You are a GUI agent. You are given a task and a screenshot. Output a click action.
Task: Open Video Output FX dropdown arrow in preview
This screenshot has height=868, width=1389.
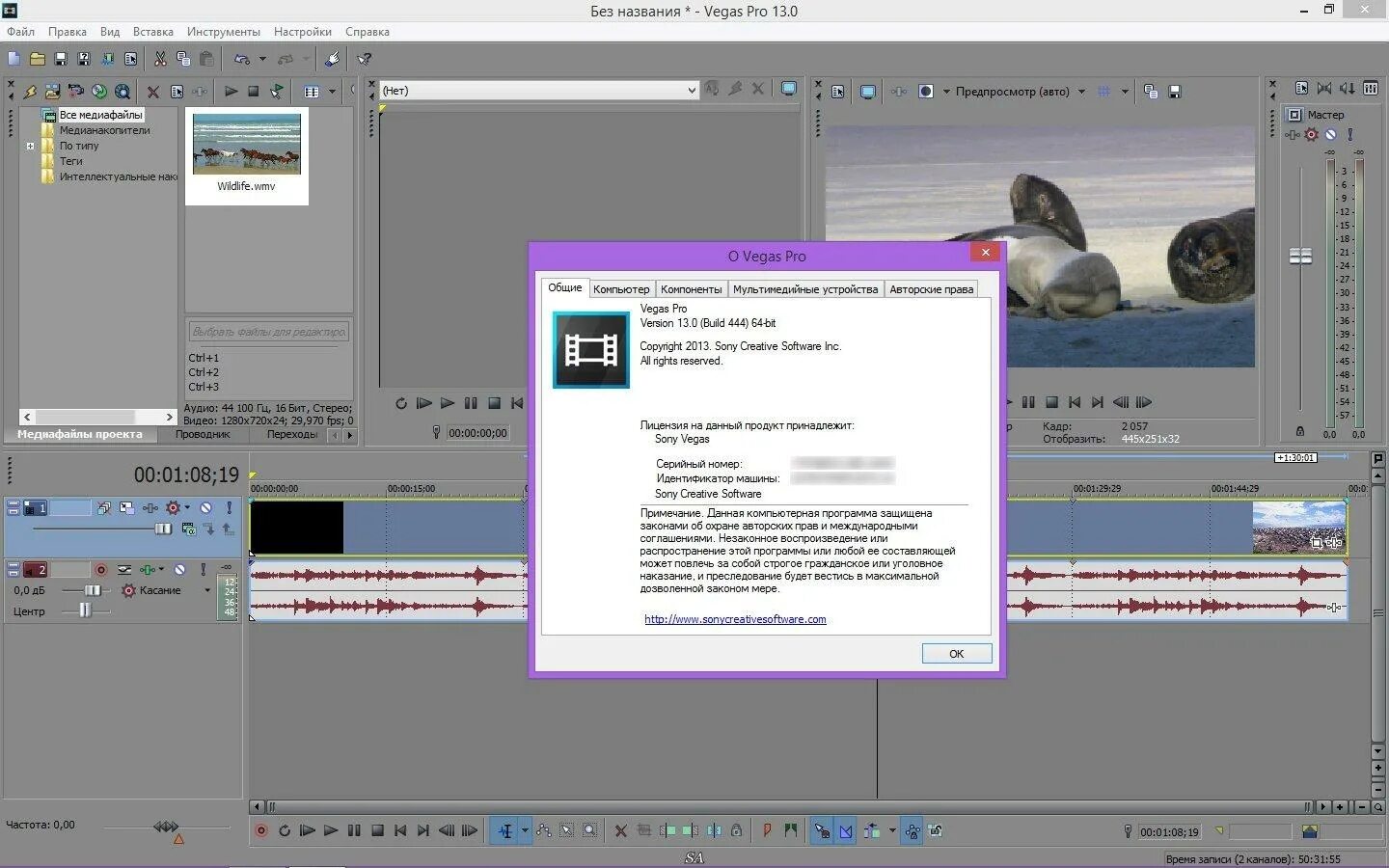pos(946,92)
